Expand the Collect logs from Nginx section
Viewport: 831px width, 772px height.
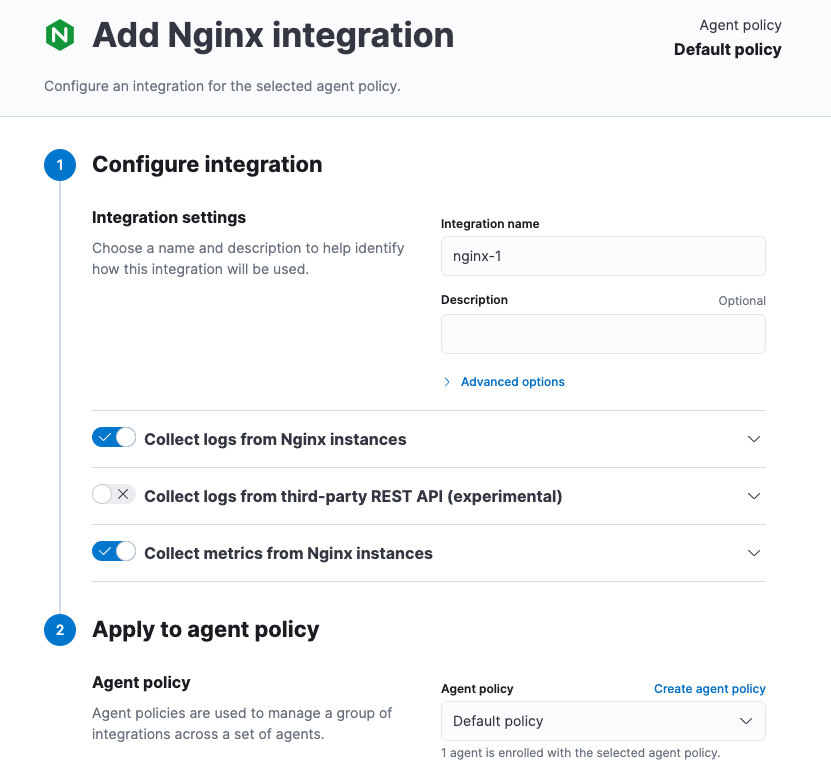click(x=753, y=438)
